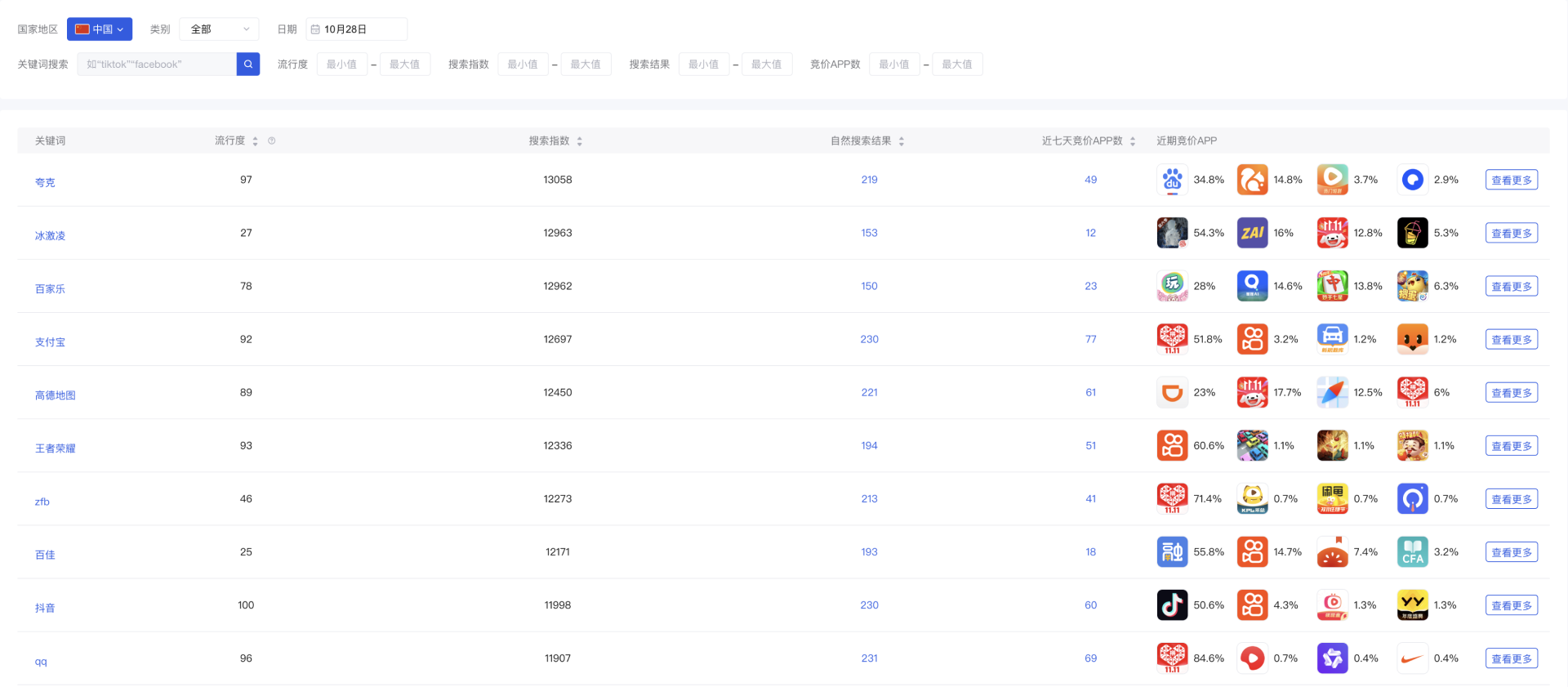Click the purple 0.4% app icon in qq row

point(1332,658)
